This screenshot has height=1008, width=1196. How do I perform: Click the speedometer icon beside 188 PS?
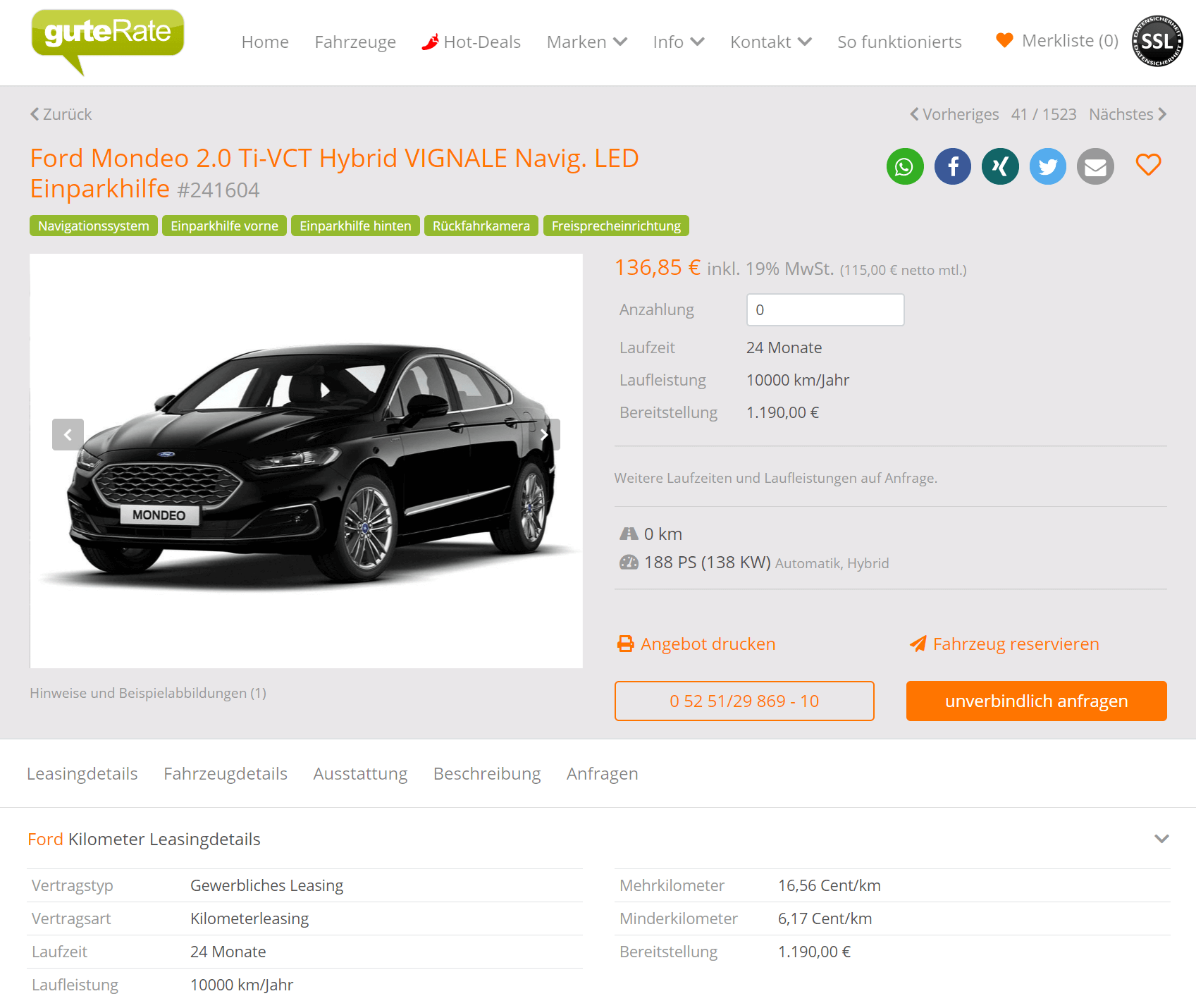[629, 562]
